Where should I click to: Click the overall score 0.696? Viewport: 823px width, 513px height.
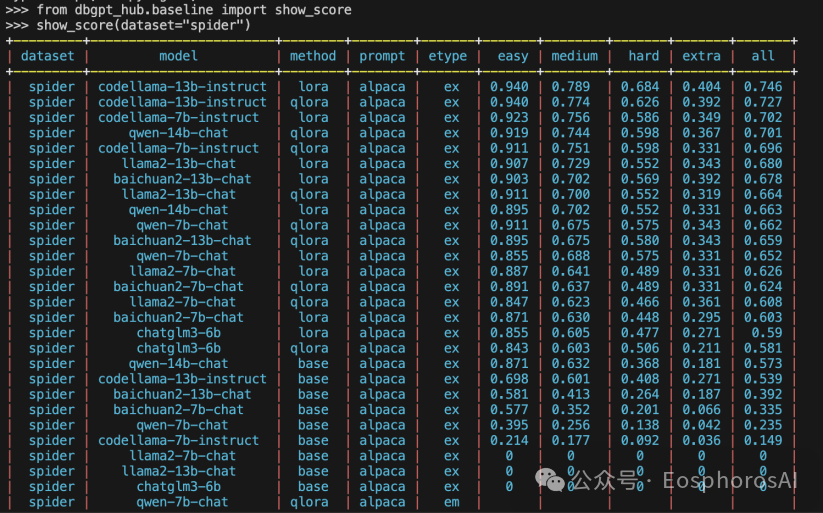click(x=763, y=148)
